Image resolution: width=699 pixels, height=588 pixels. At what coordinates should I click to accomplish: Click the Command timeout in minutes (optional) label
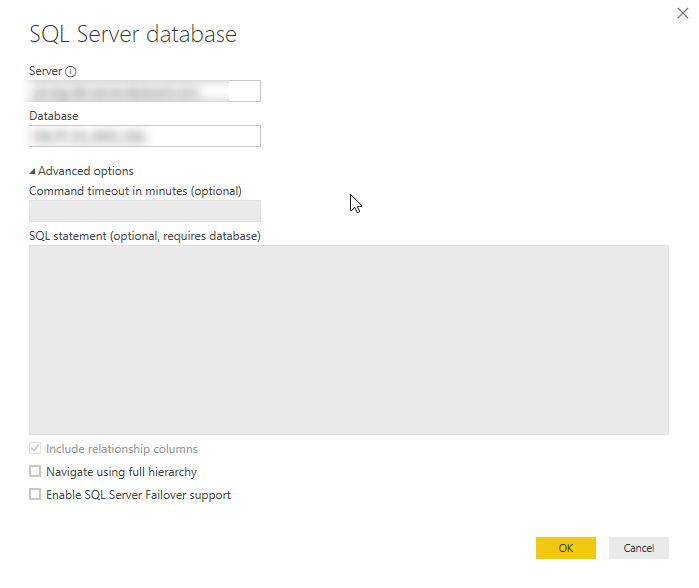tap(136, 191)
